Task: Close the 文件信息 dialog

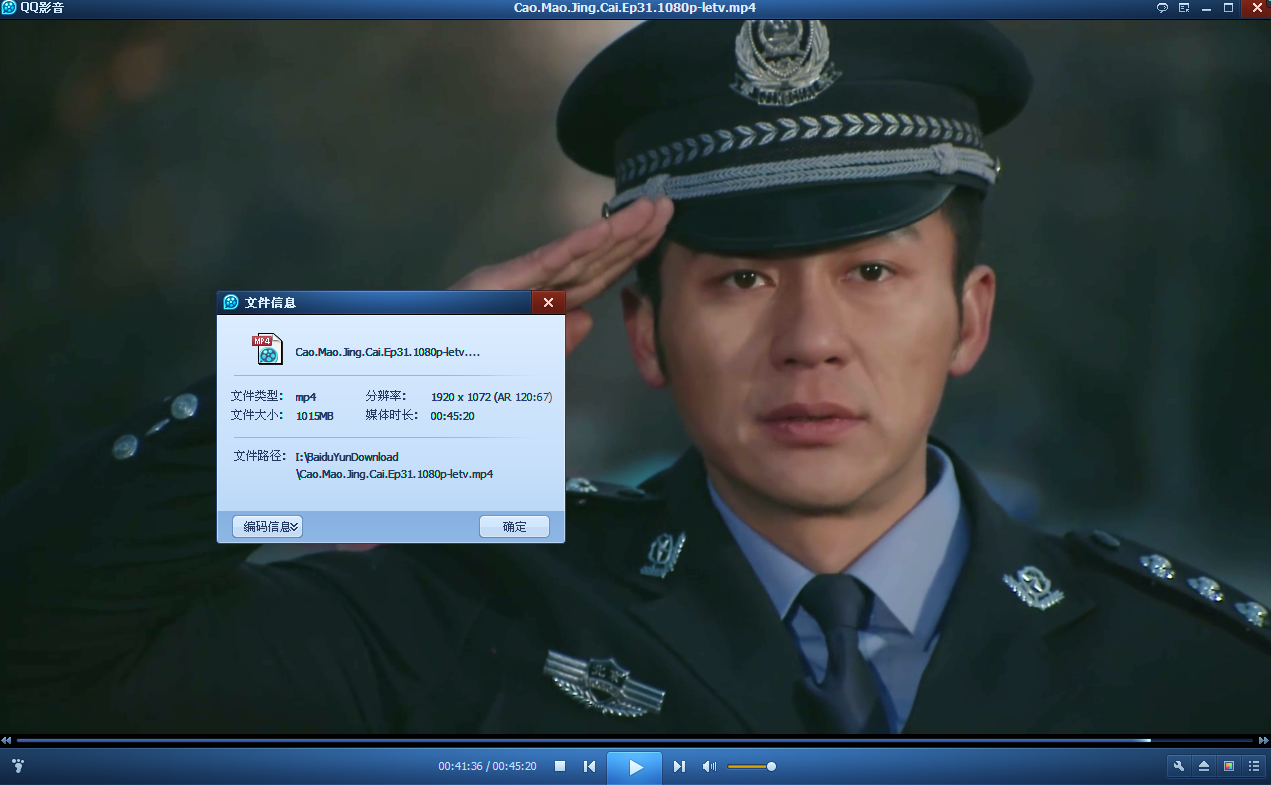Action: (x=548, y=301)
